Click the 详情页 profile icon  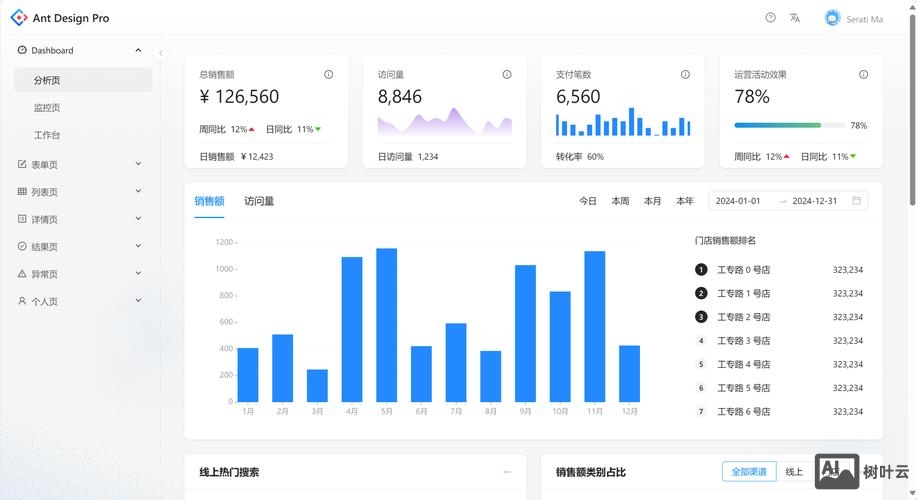(x=22, y=219)
